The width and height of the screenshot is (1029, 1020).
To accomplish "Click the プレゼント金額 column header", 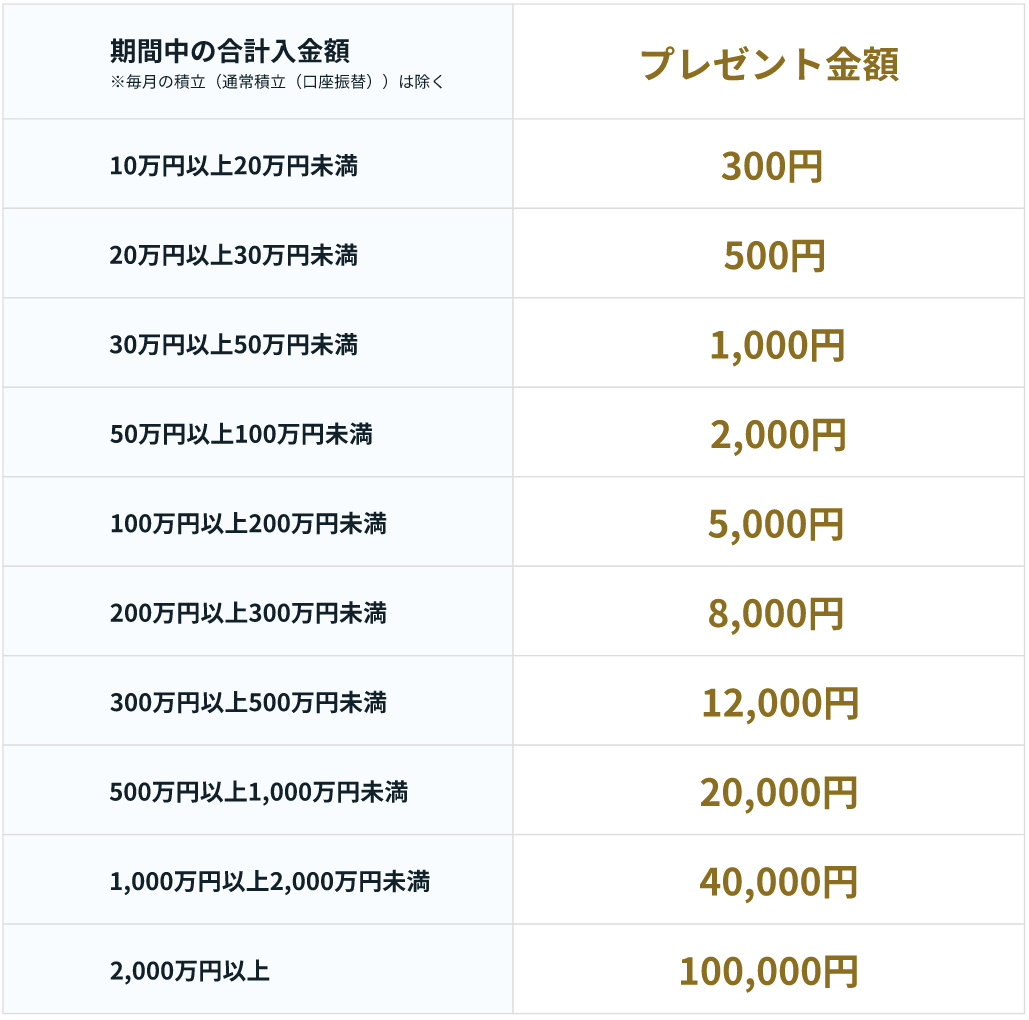I will (x=769, y=64).
